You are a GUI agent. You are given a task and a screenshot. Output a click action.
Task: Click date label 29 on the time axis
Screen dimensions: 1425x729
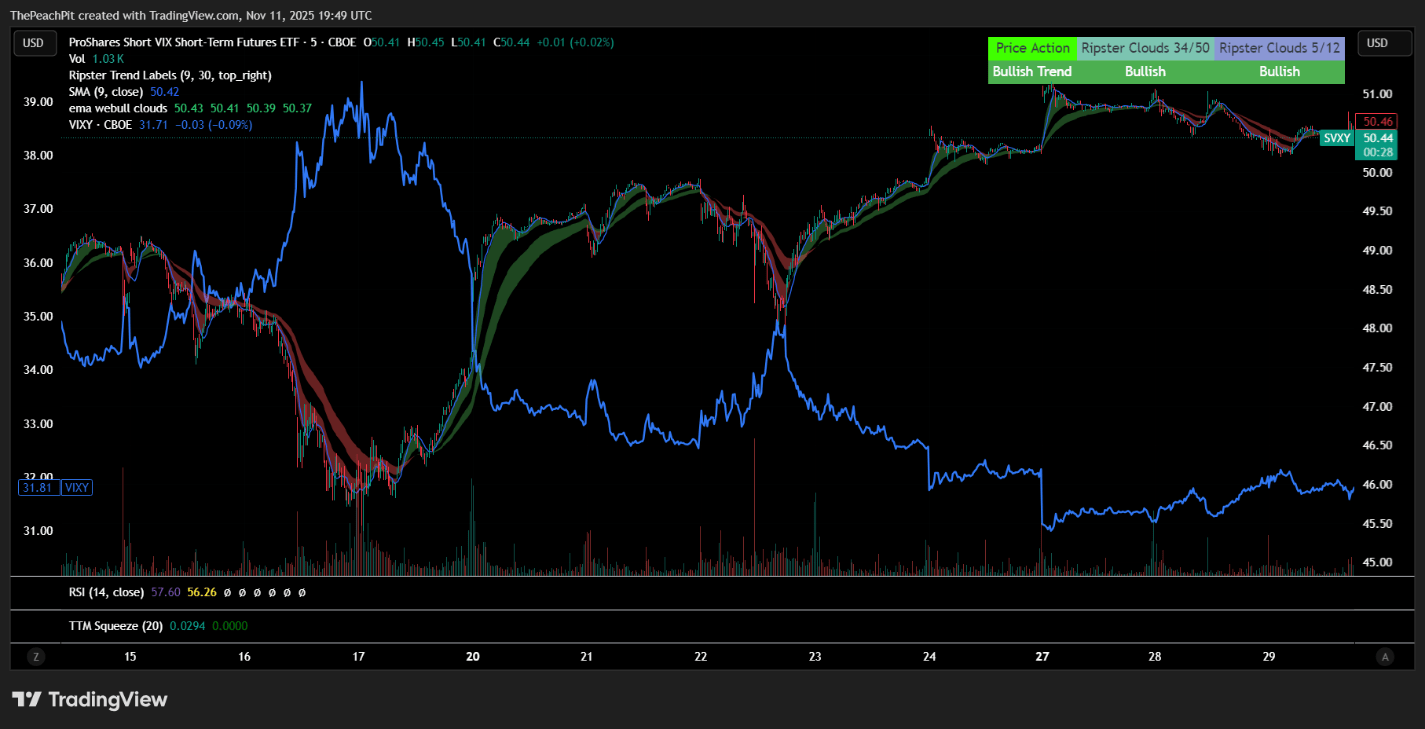click(x=1269, y=657)
